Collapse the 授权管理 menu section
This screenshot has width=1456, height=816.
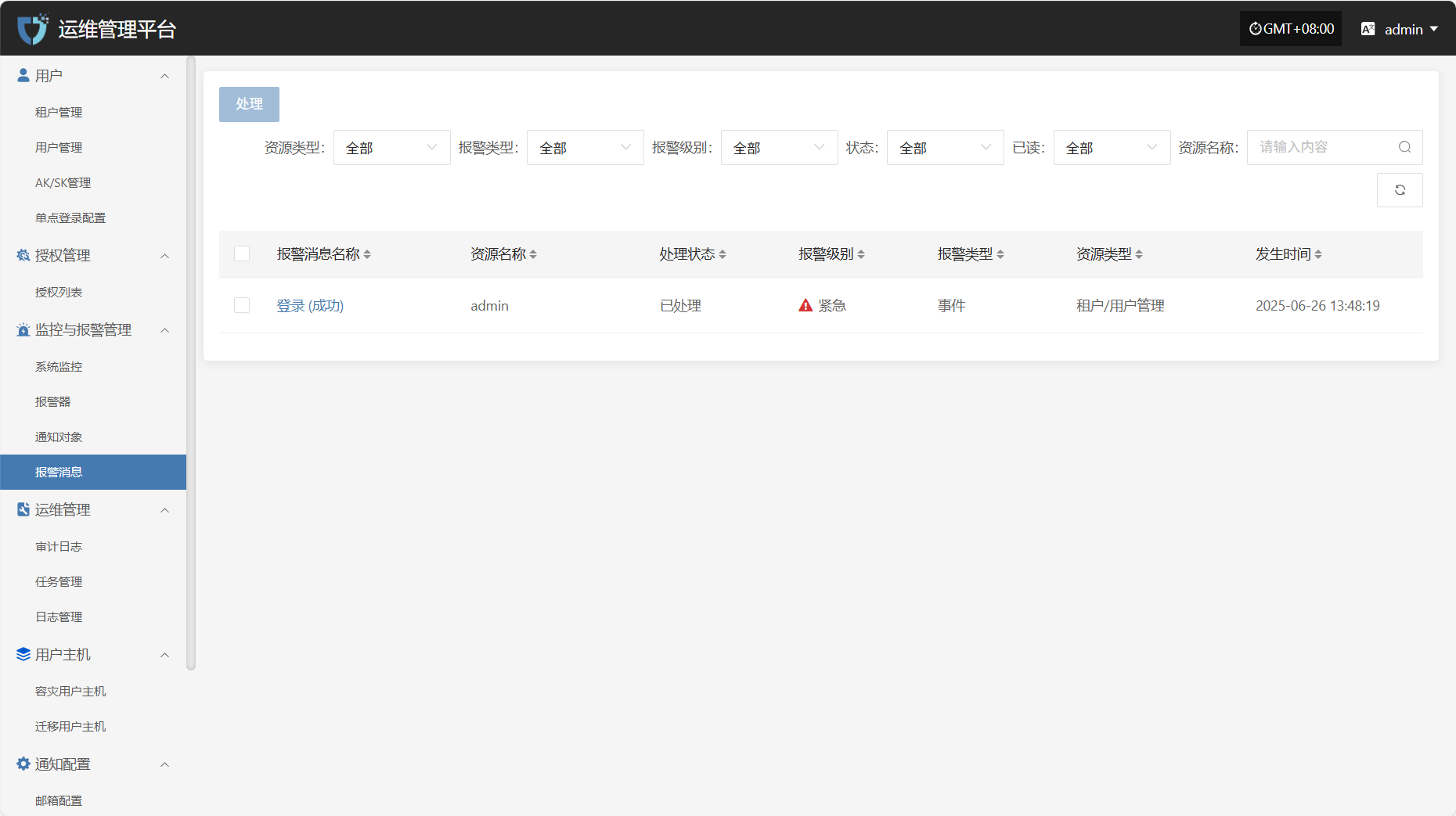point(164,256)
